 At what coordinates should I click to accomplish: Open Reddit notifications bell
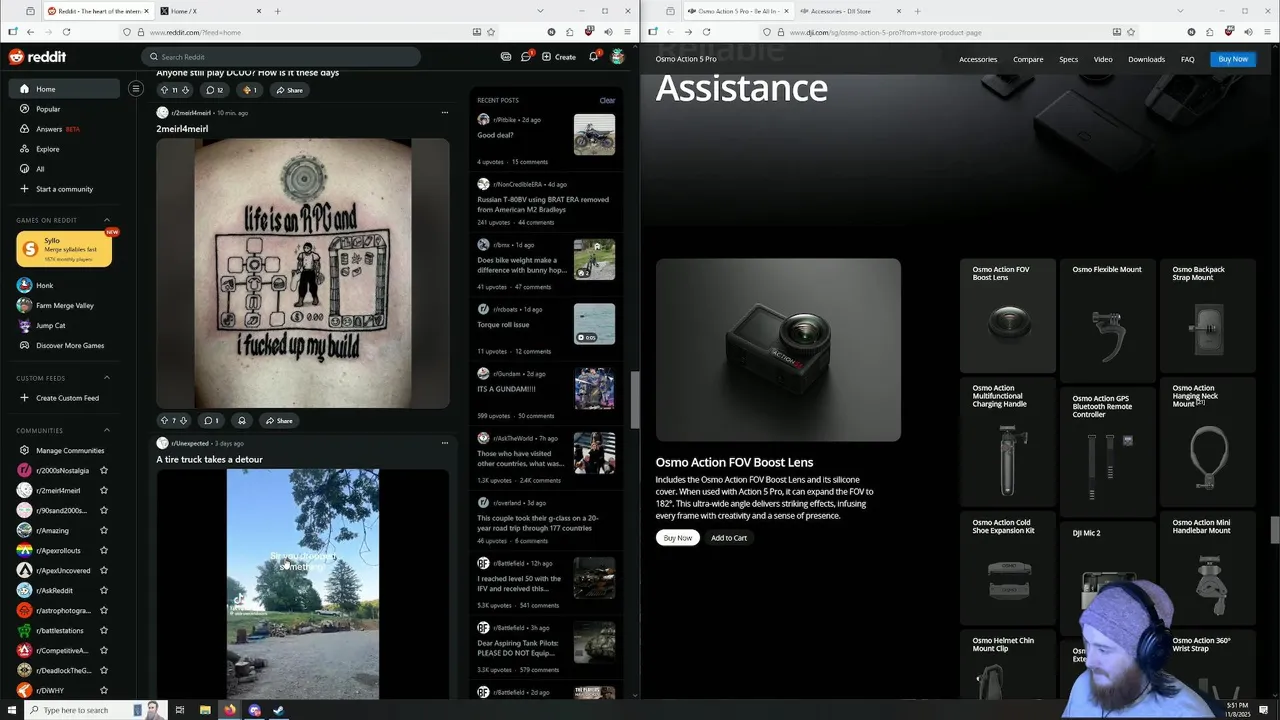click(593, 57)
